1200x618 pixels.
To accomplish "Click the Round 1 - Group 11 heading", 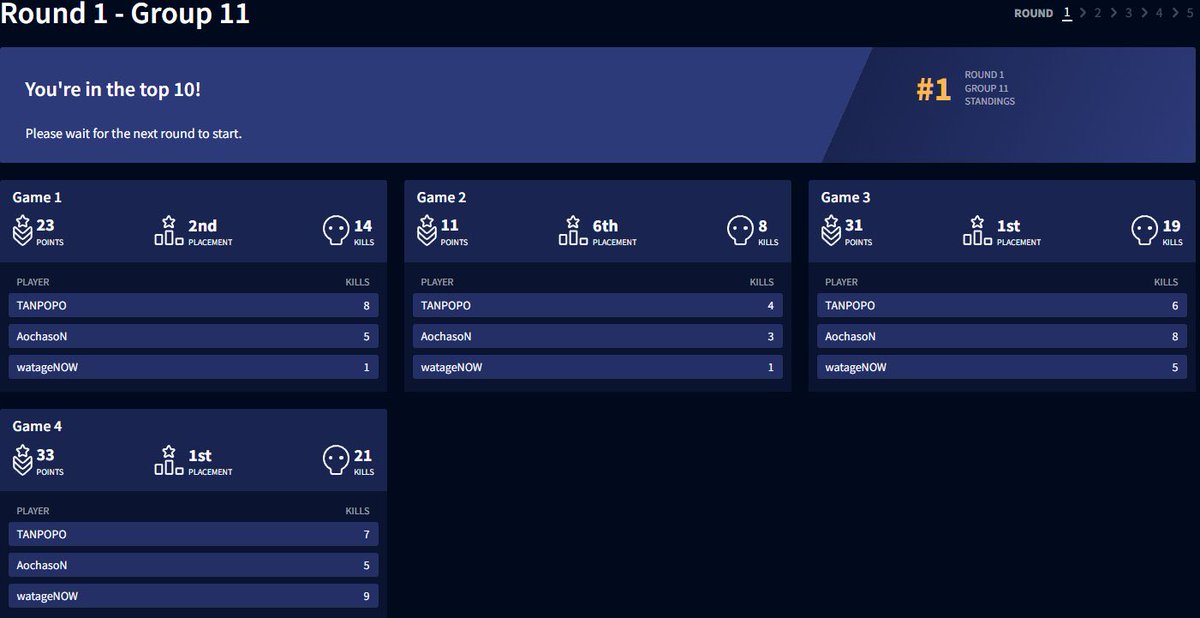I will click(125, 14).
